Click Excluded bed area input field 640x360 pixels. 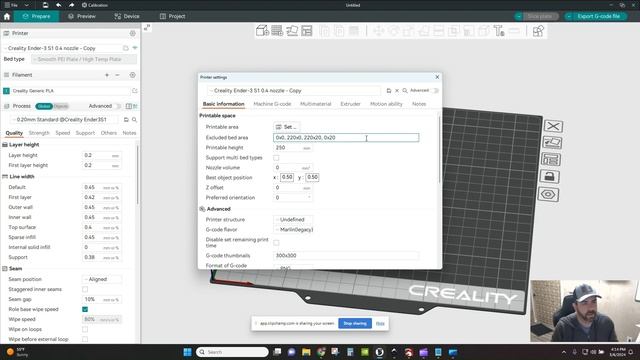click(346, 138)
